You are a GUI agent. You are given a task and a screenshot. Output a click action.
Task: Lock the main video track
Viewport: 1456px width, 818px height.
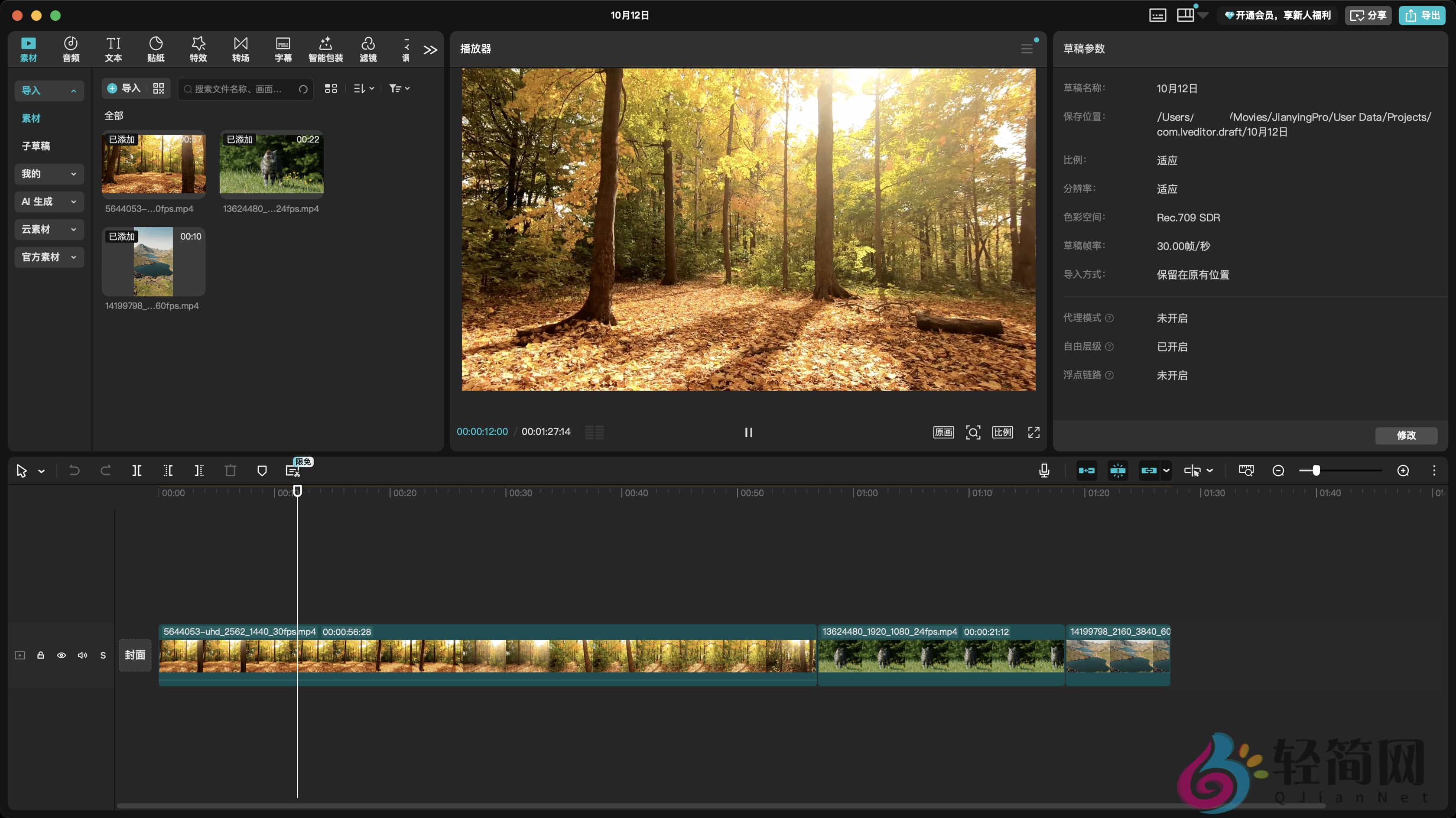pos(41,655)
